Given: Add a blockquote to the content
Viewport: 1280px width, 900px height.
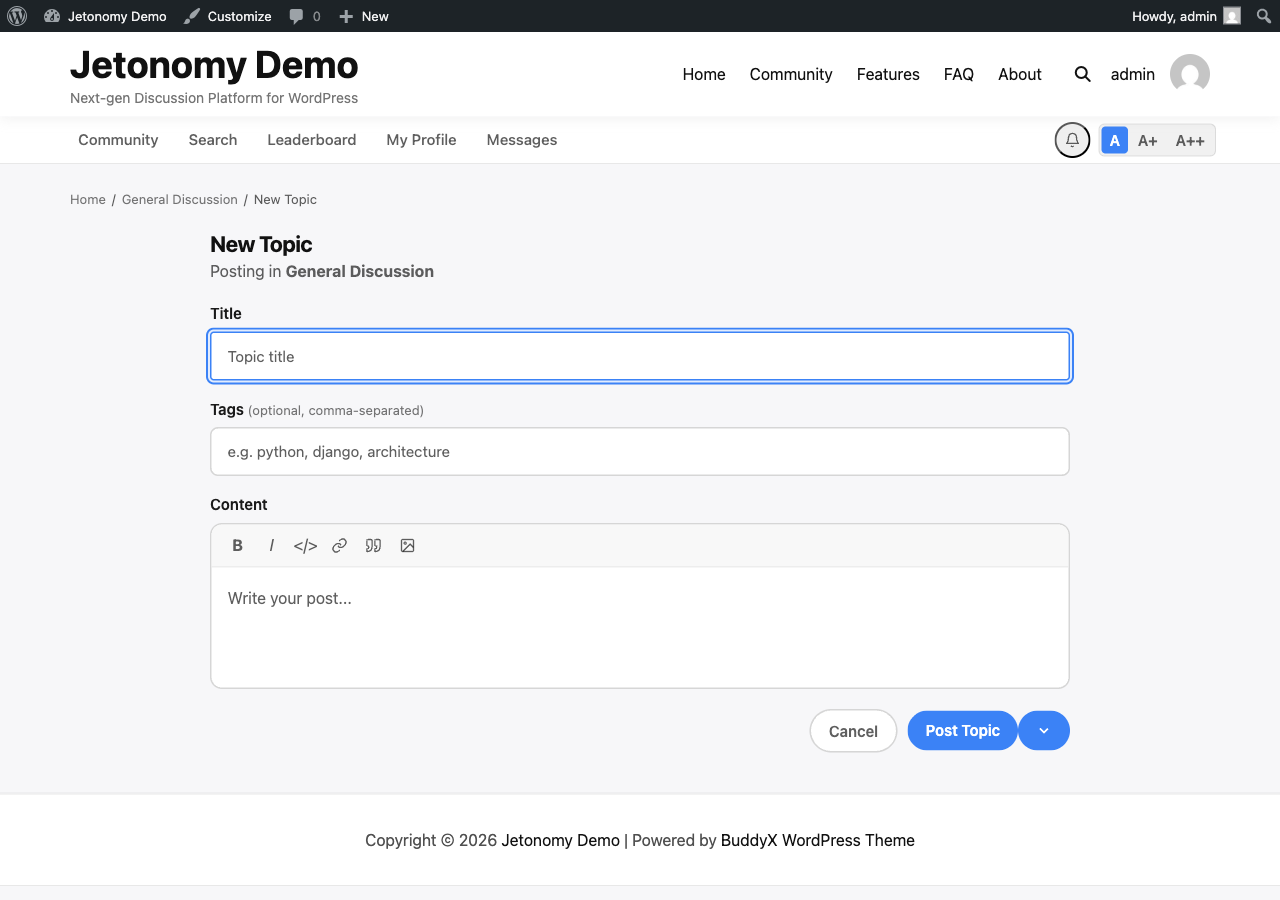Looking at the screenshot, I should pos(373,545).
